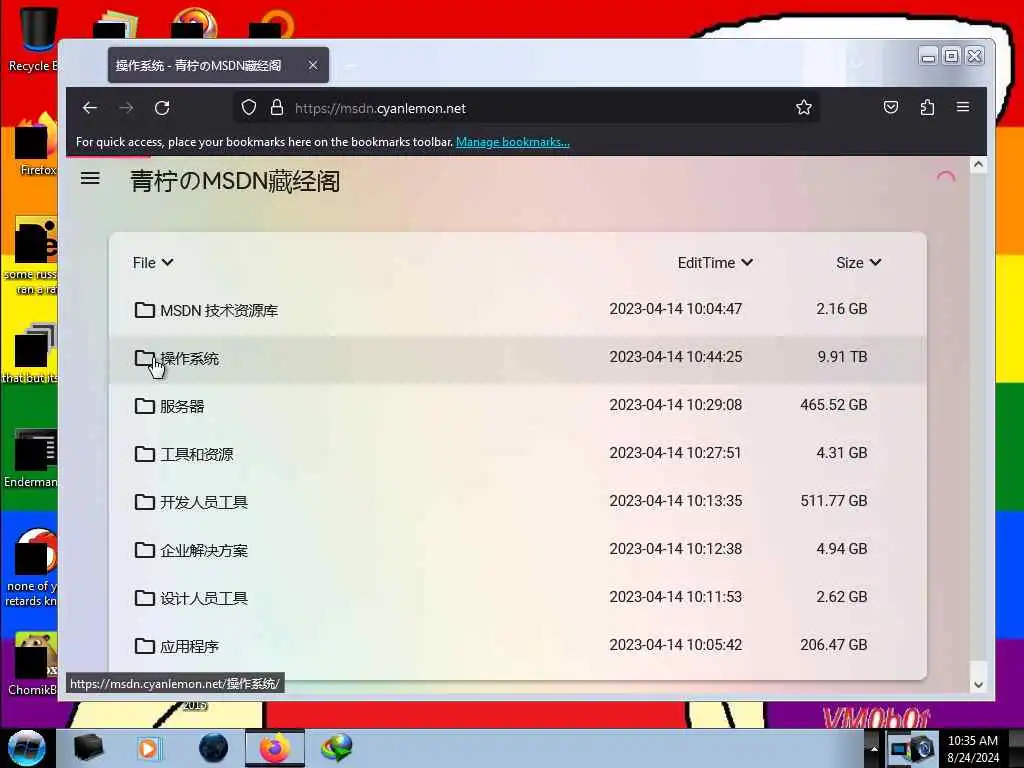The image size is (1024, 768).
Task: Close the 操作系统 browser tab
Action: [313, 65]
